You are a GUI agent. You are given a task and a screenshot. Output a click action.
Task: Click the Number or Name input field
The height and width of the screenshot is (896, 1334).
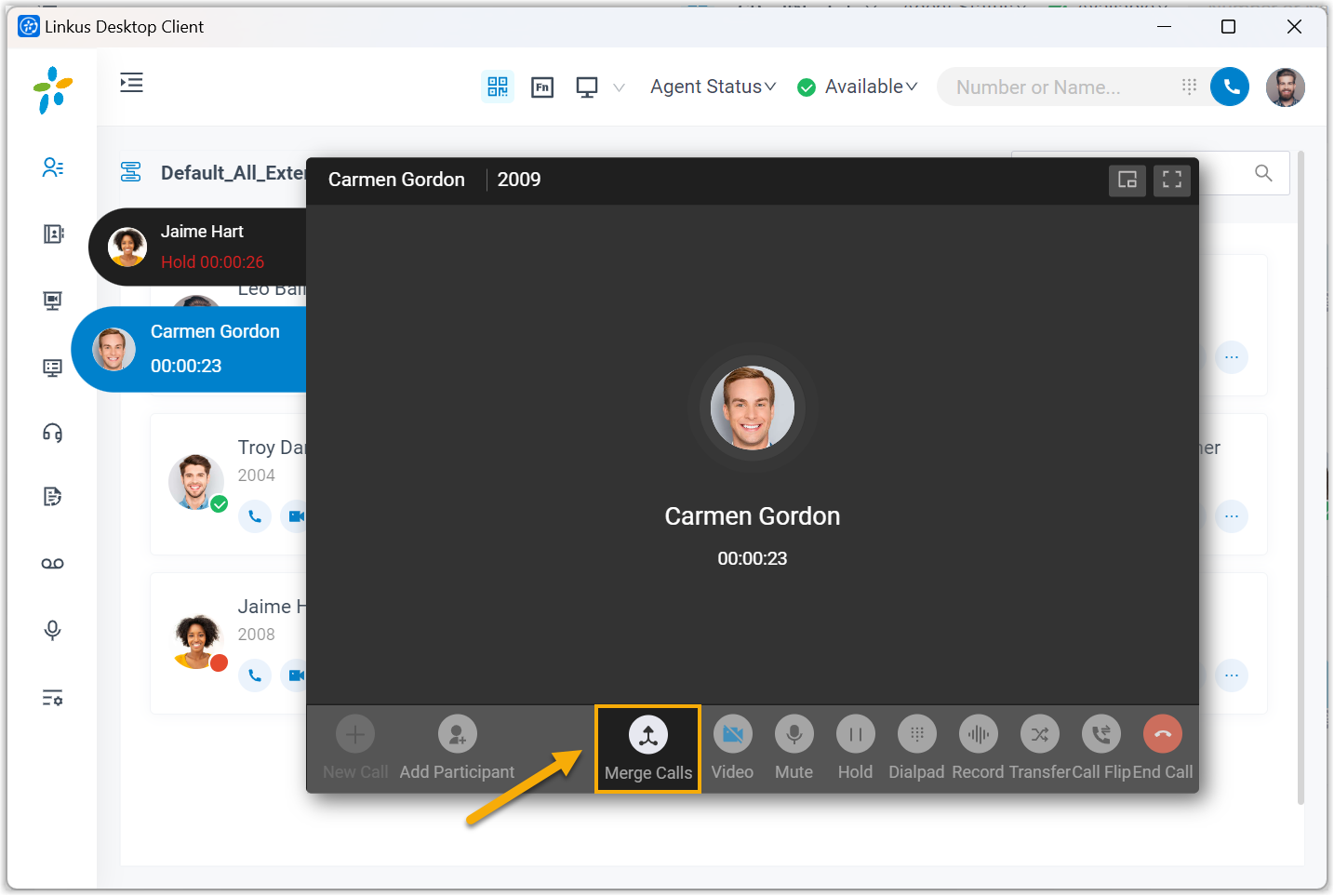click(1061, 87)
